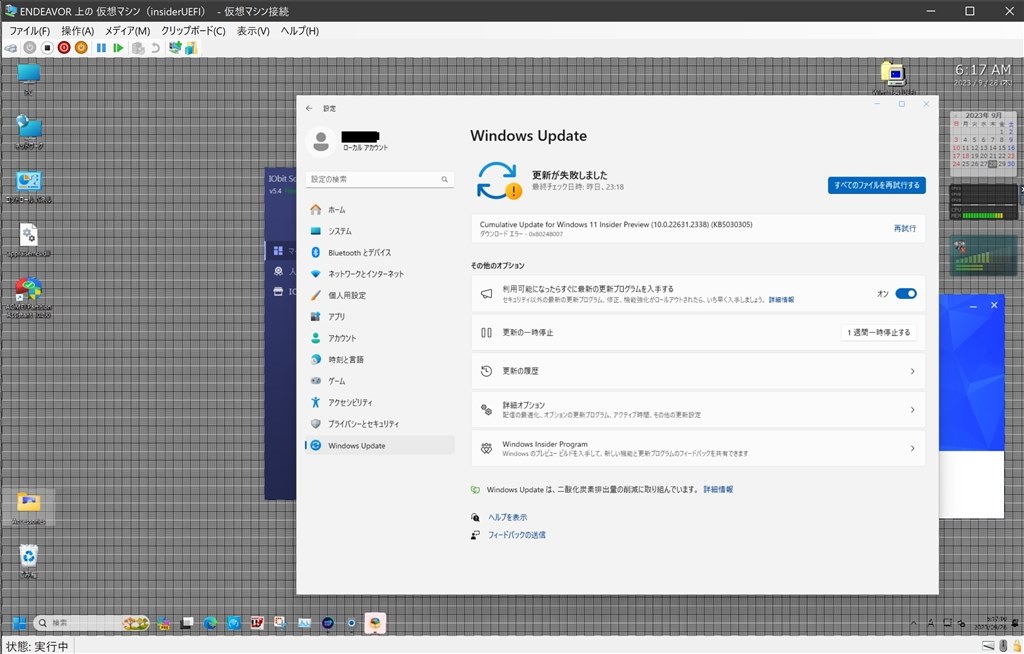
Task: Click the Snipping Tool icon in VM taskbar
Action: click(x=281, y=623)
